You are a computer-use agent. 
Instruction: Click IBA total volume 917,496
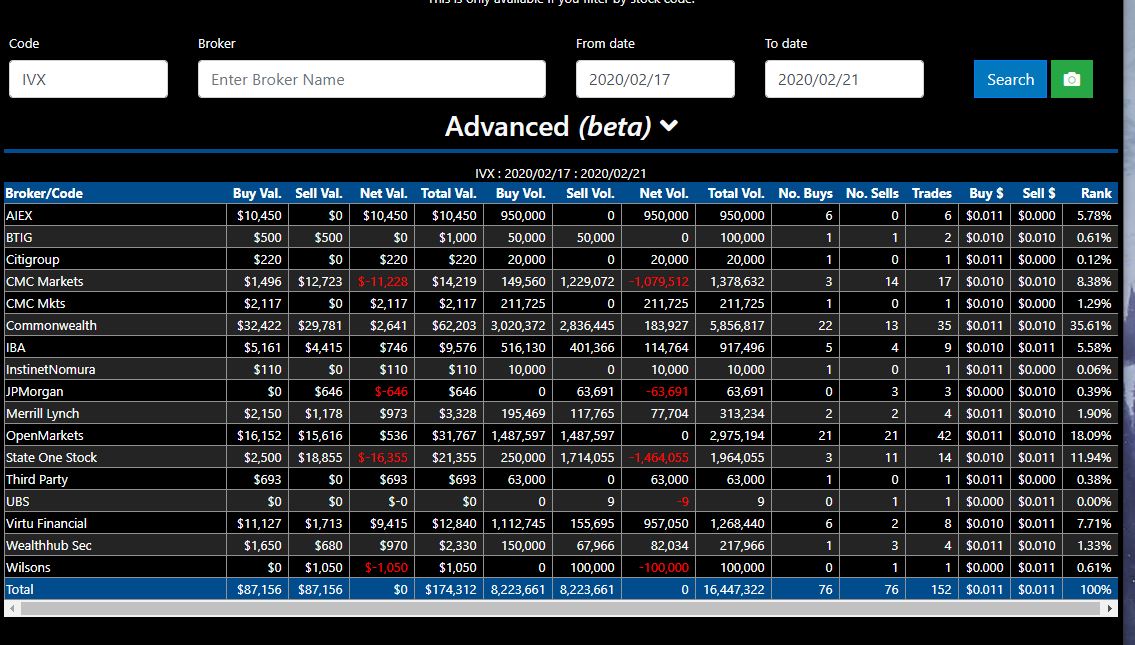pos(742,347)
